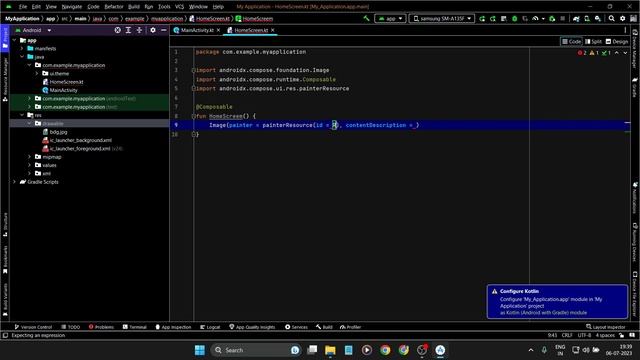
Task: Click the CRLF line separator indicator
Action: [567, 336]
